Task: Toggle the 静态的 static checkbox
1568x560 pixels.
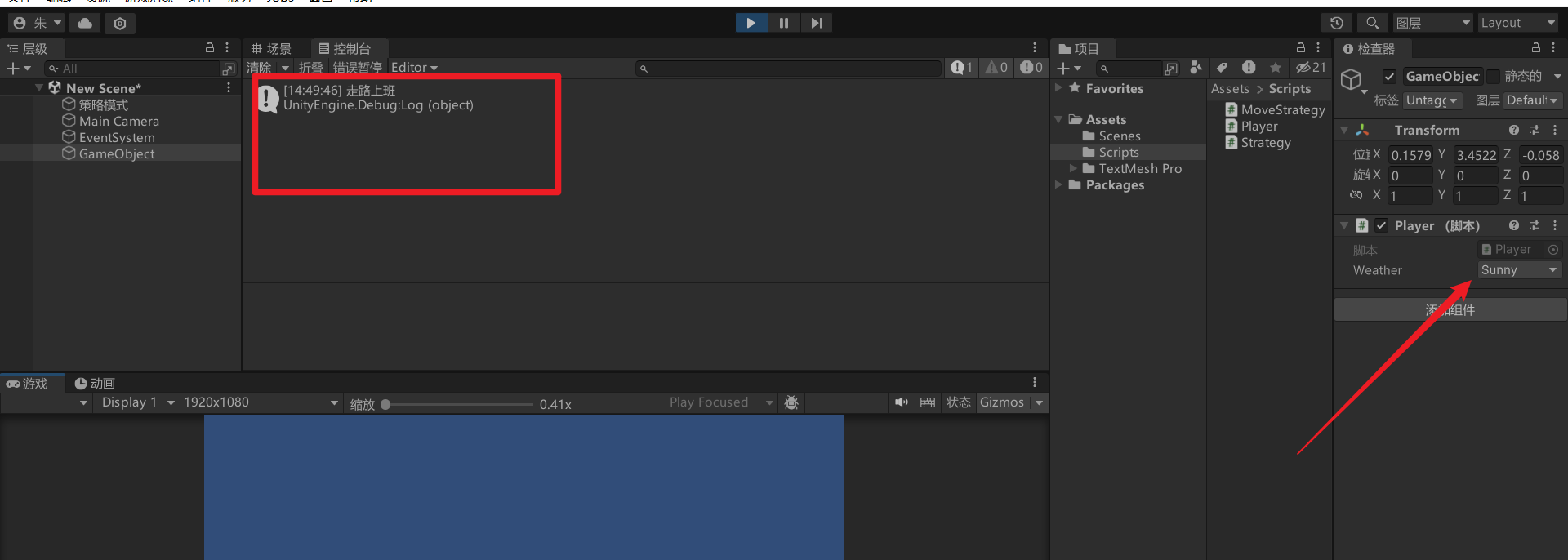Action: (x=1493, y=77)
